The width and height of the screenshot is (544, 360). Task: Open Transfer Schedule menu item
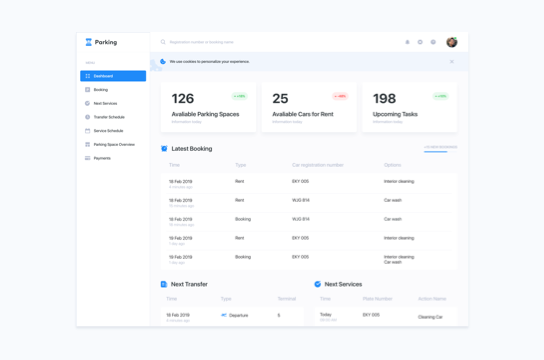(113, 117)
